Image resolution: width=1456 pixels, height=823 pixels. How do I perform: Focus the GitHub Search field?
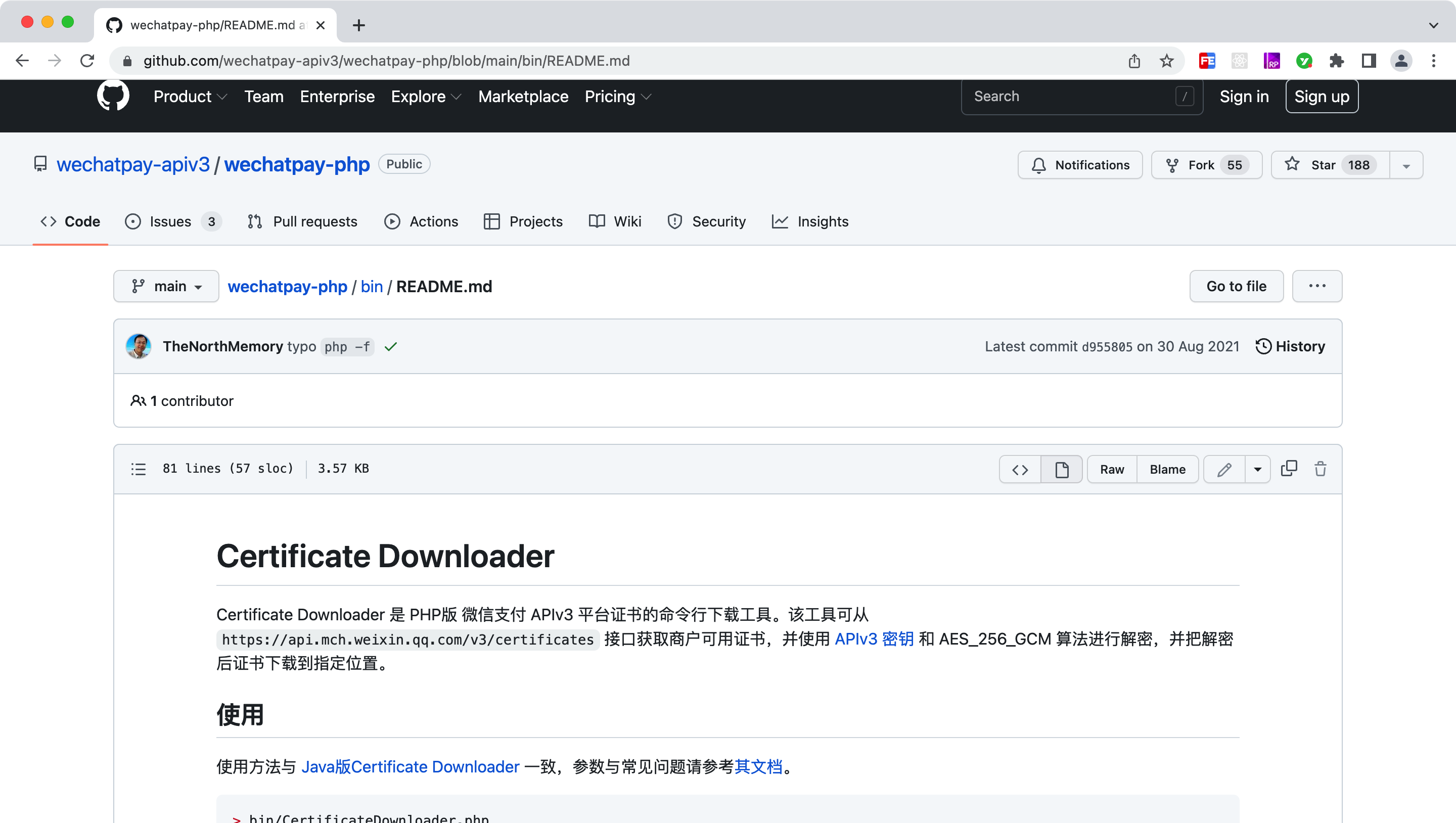coord(1074,96)
